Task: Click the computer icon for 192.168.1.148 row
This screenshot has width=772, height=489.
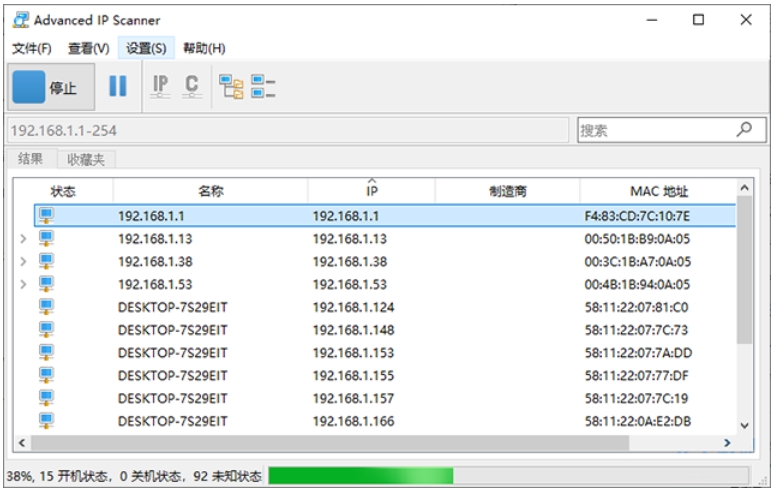Action: (46, 329)
